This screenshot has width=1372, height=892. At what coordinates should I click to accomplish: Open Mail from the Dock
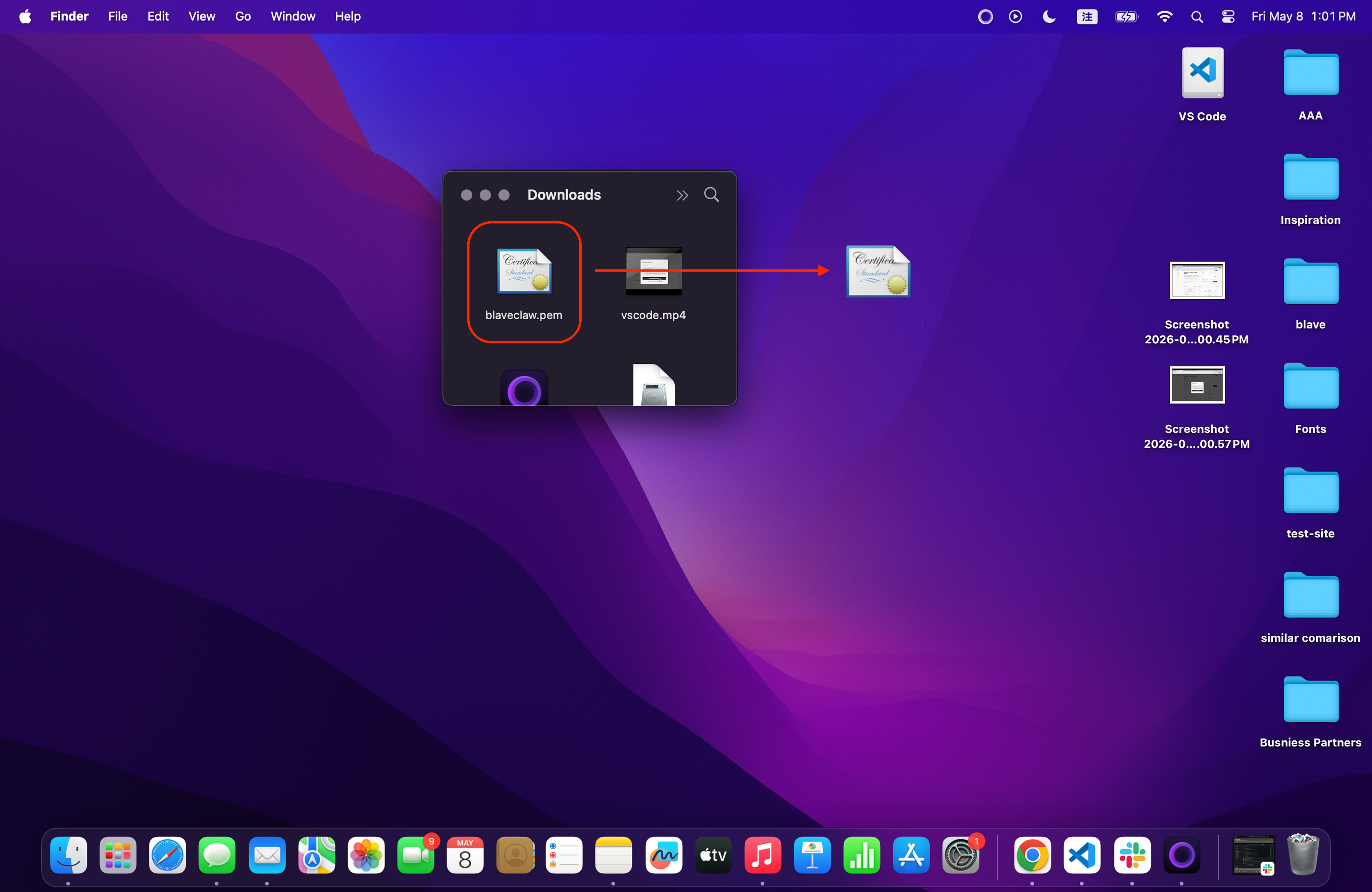[267, 855]
